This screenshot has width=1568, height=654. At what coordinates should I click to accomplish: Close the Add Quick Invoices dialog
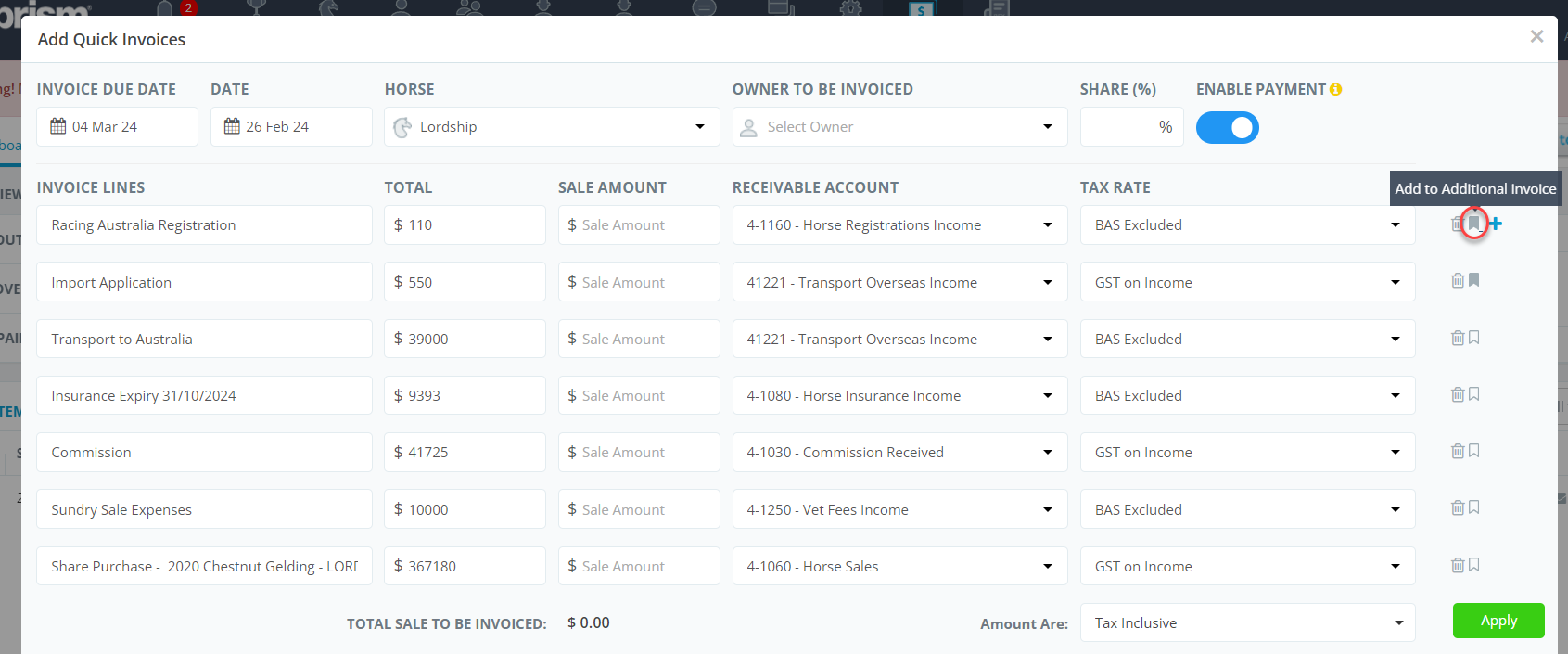pyautogui.click(x=1536, y=36)
